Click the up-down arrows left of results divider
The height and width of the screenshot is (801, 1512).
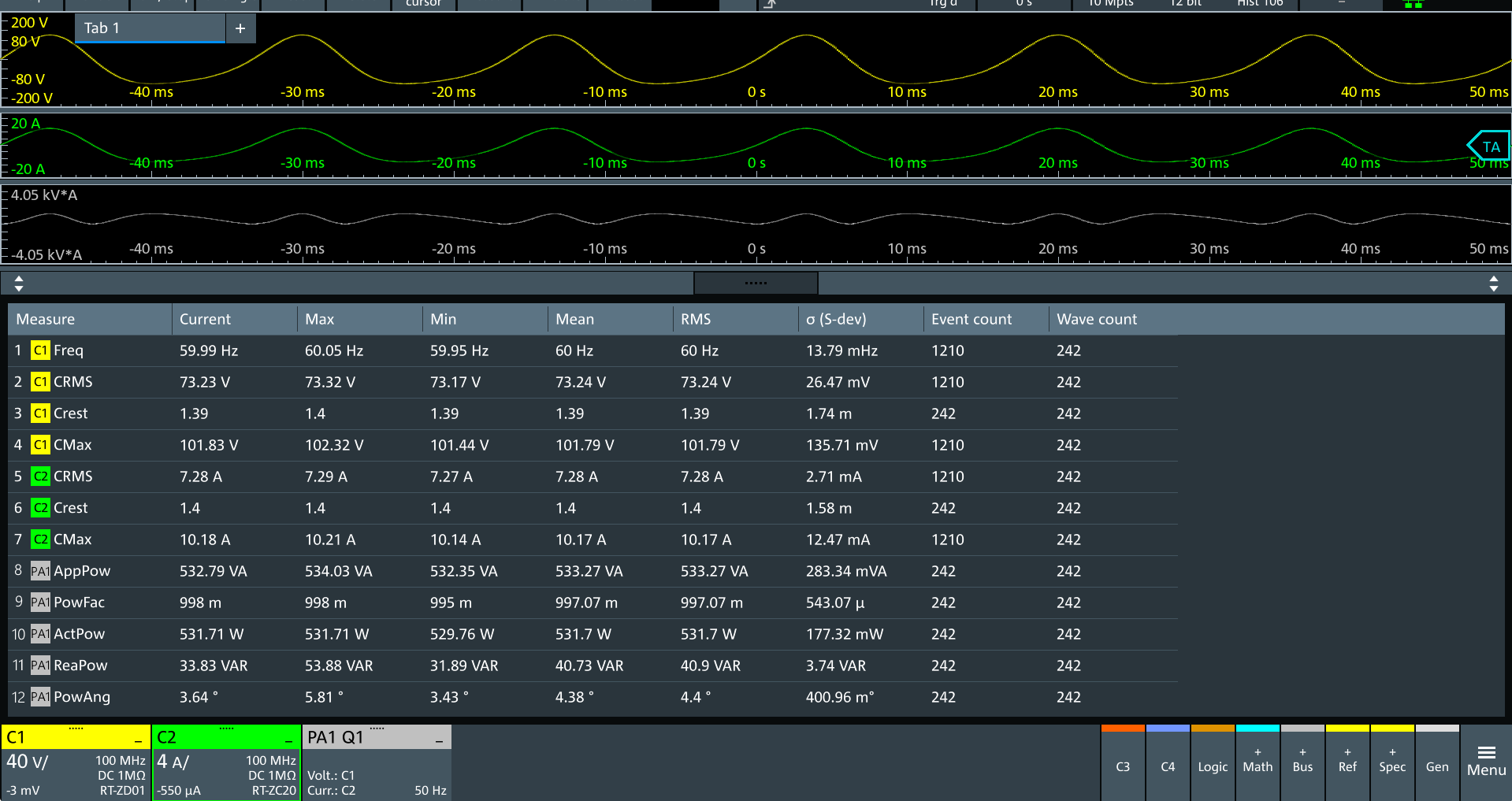pos(19,284)
